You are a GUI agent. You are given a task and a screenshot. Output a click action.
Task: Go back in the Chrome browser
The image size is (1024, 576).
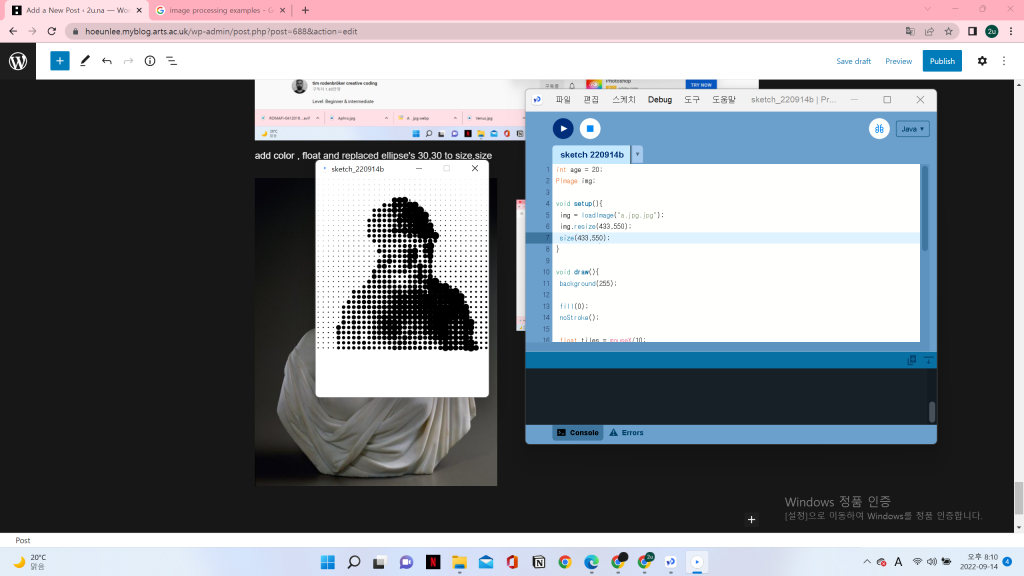click(x=13, y=31)
